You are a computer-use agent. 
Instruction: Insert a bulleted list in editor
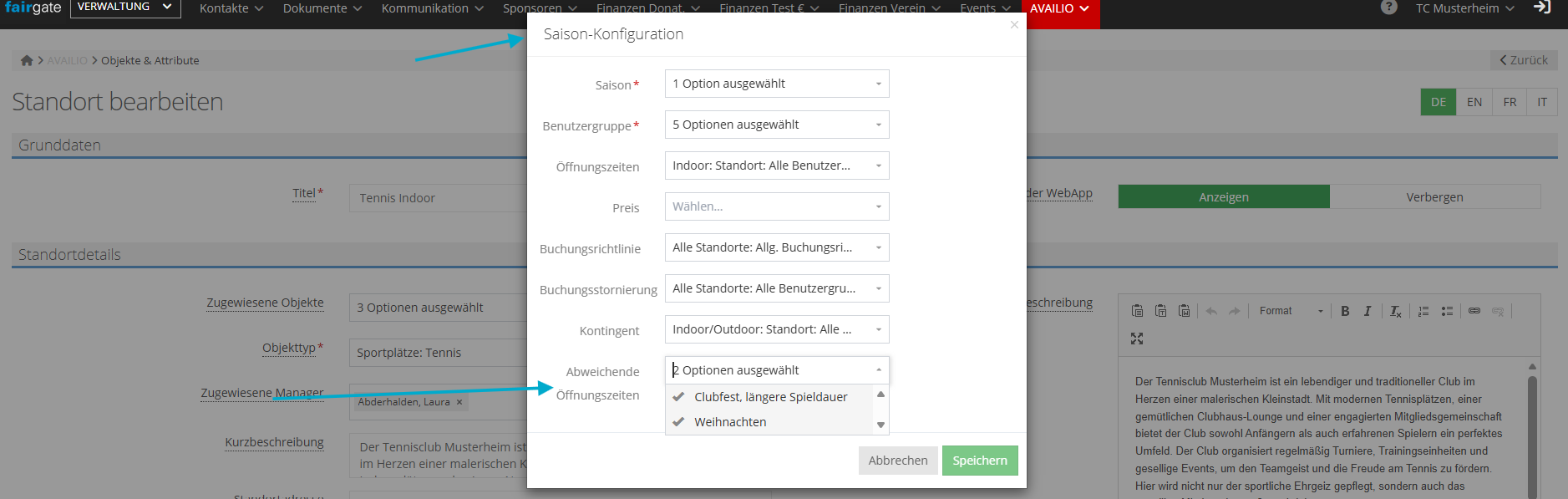pos(1447,311)
